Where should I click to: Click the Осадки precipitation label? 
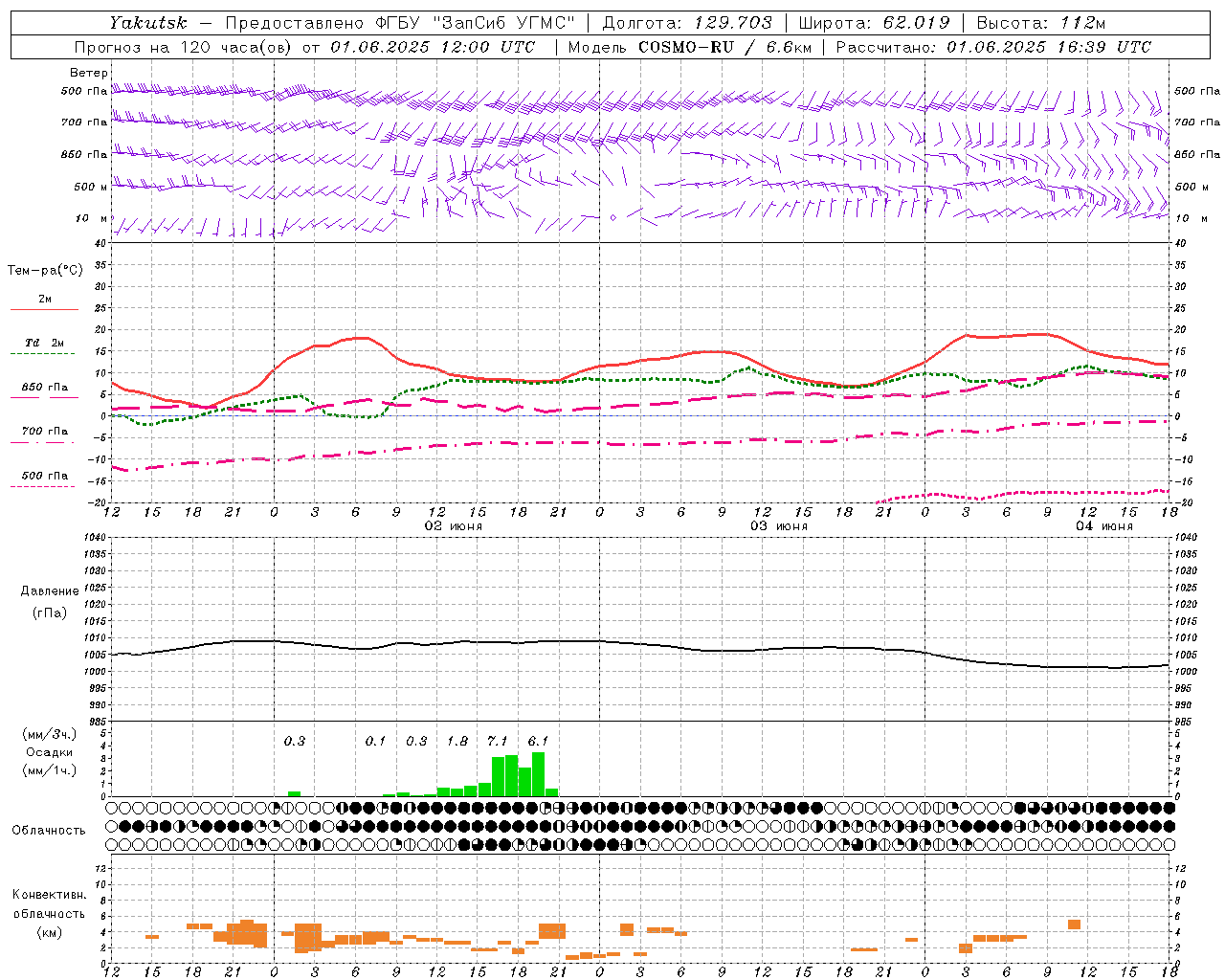click(x=49, y=752)
